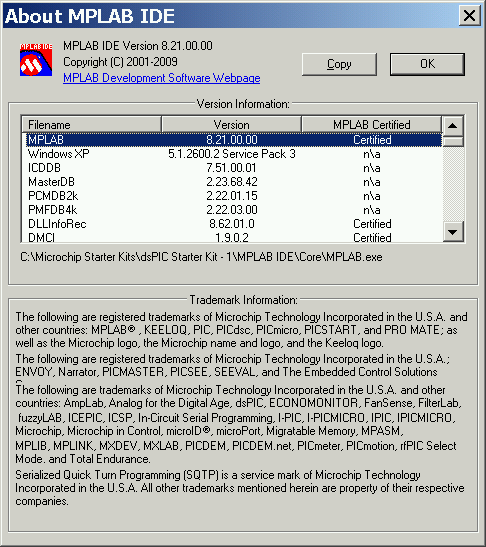Sort by the Filename column header
This screenshot has width=486, height=547.
tap(91, 125)
